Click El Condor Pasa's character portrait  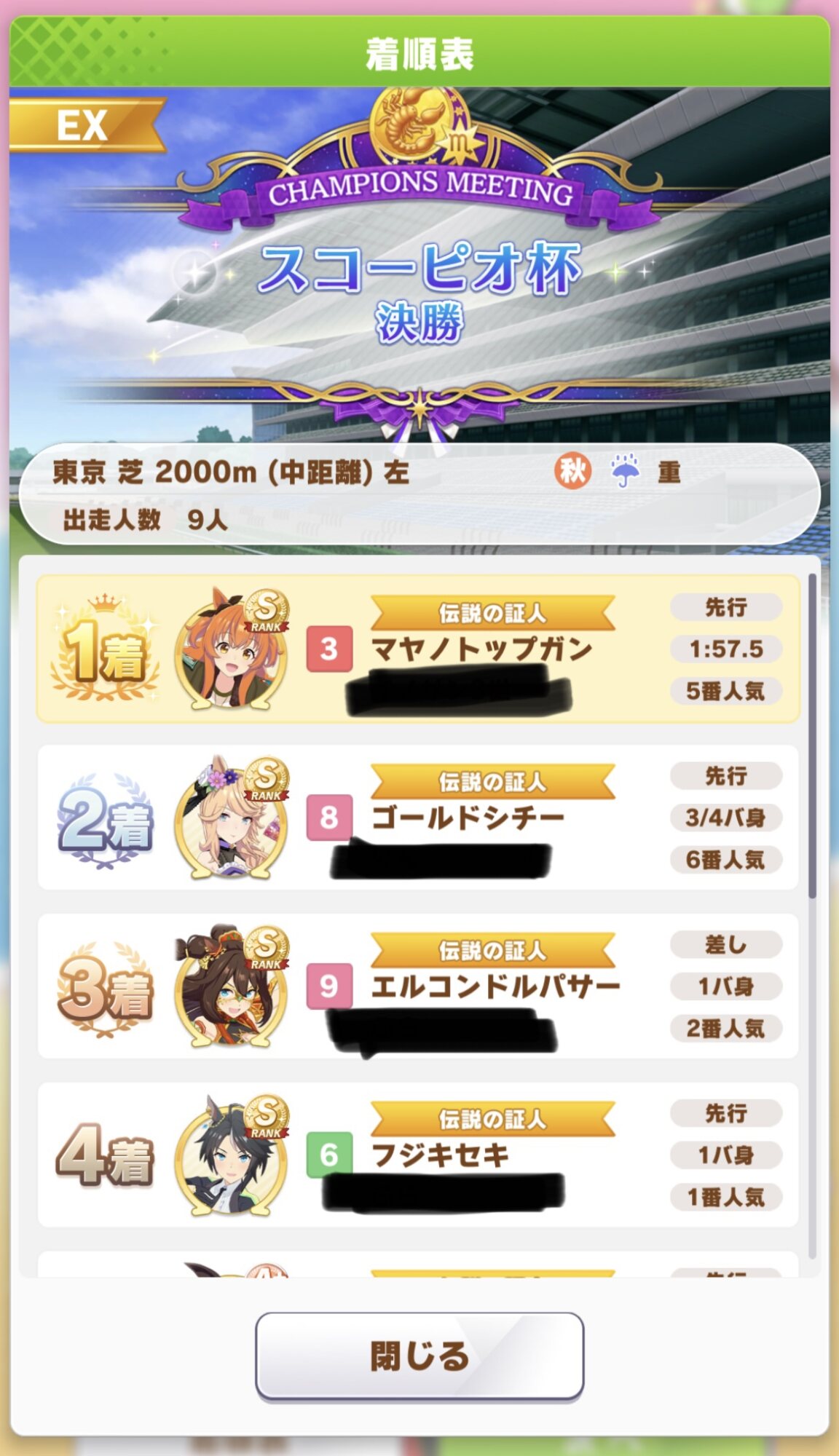(x=232, y=986)
